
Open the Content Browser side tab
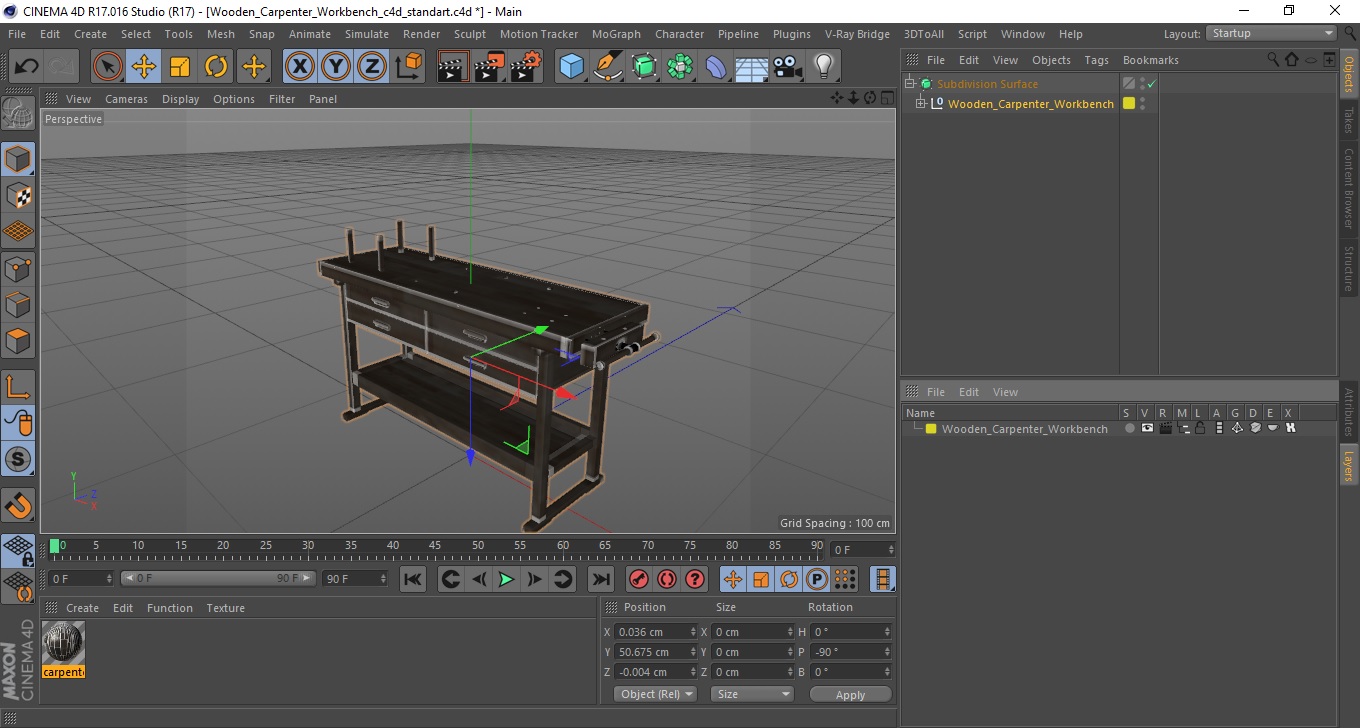[1348, 189]
